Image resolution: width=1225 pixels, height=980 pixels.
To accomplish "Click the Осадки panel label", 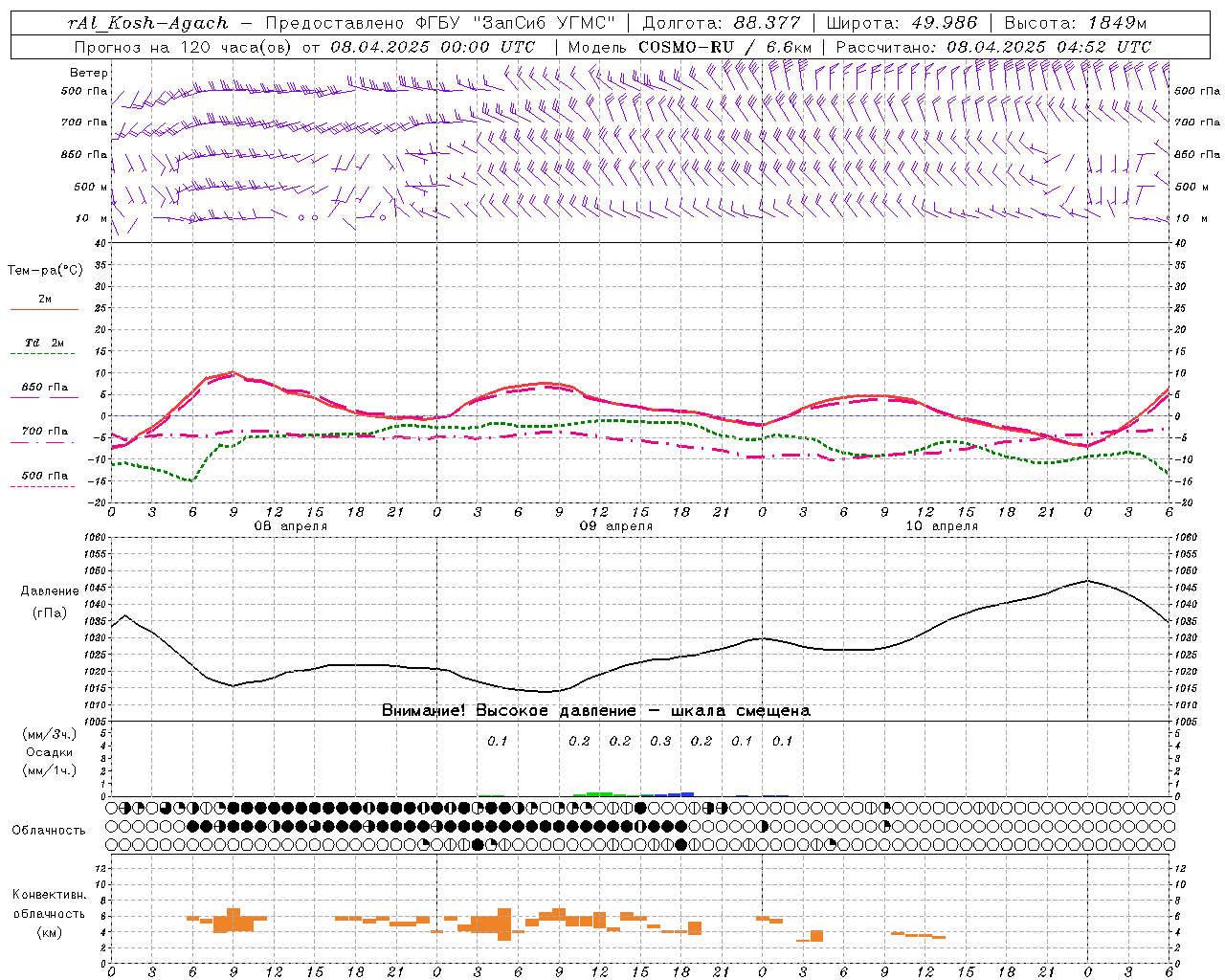I will pos(50,752).
